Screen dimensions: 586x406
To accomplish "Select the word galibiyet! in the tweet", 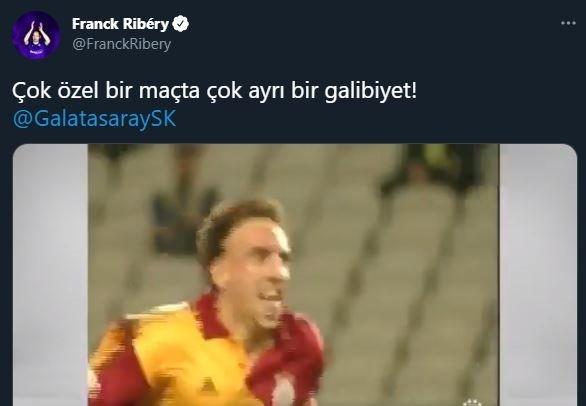I will pyautogui.click(x=370, y=91).
